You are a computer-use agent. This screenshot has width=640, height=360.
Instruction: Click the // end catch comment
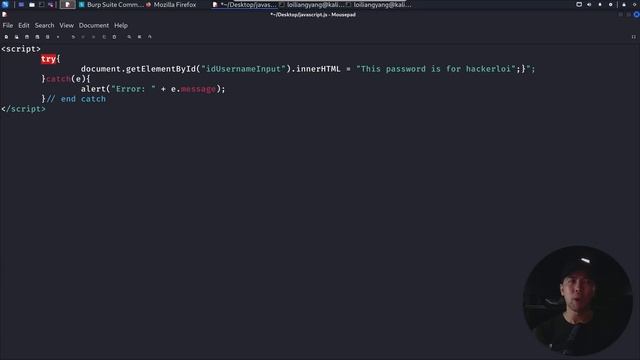click(76, 99)
